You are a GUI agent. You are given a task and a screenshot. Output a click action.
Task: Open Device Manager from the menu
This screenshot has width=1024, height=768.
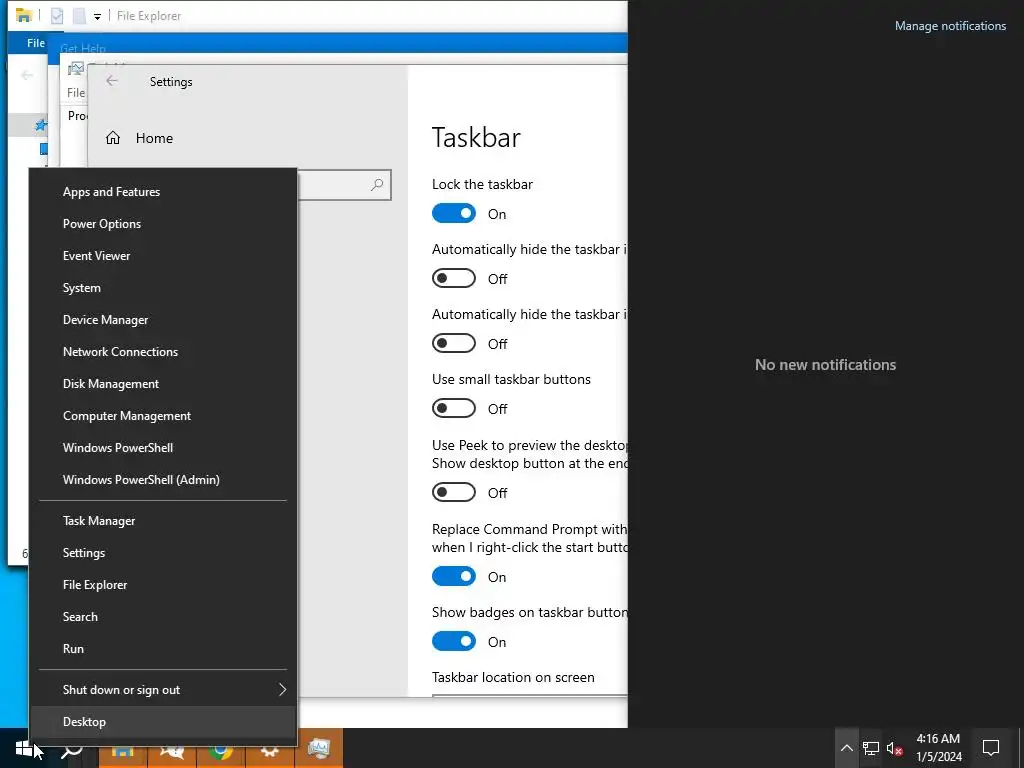(x=163, y=320)
